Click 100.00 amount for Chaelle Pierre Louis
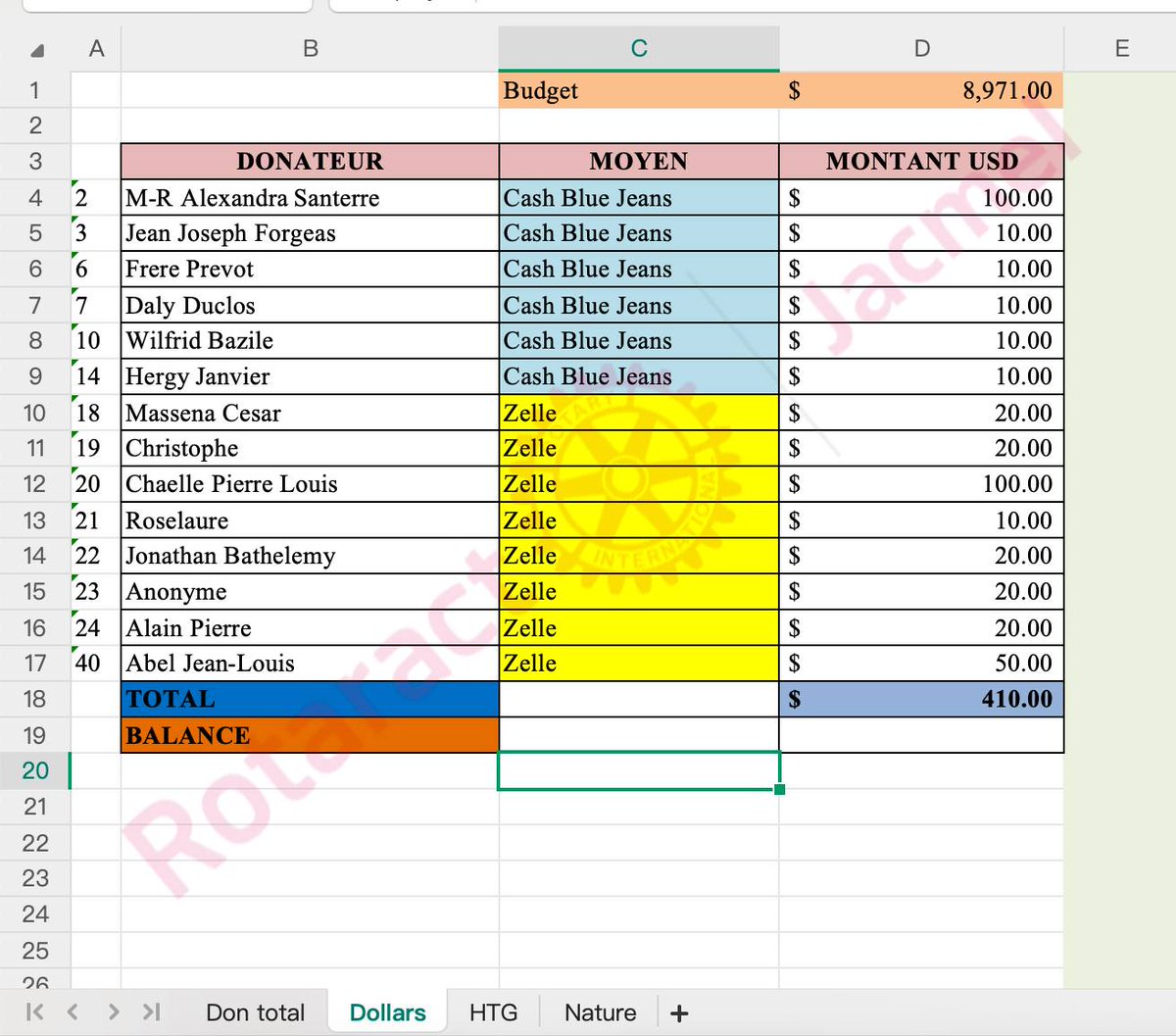The image size is (1176, 1036). coord(921,484)
